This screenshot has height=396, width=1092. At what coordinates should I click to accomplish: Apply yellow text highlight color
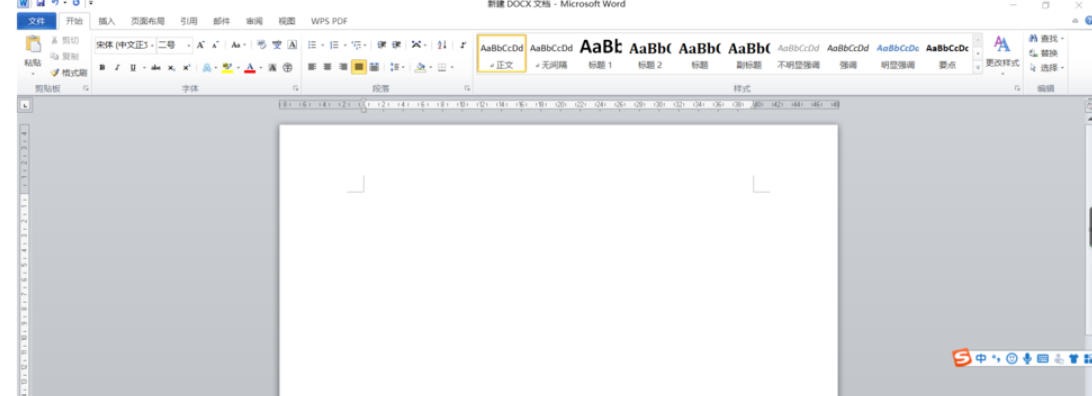(x=227, y=68)
